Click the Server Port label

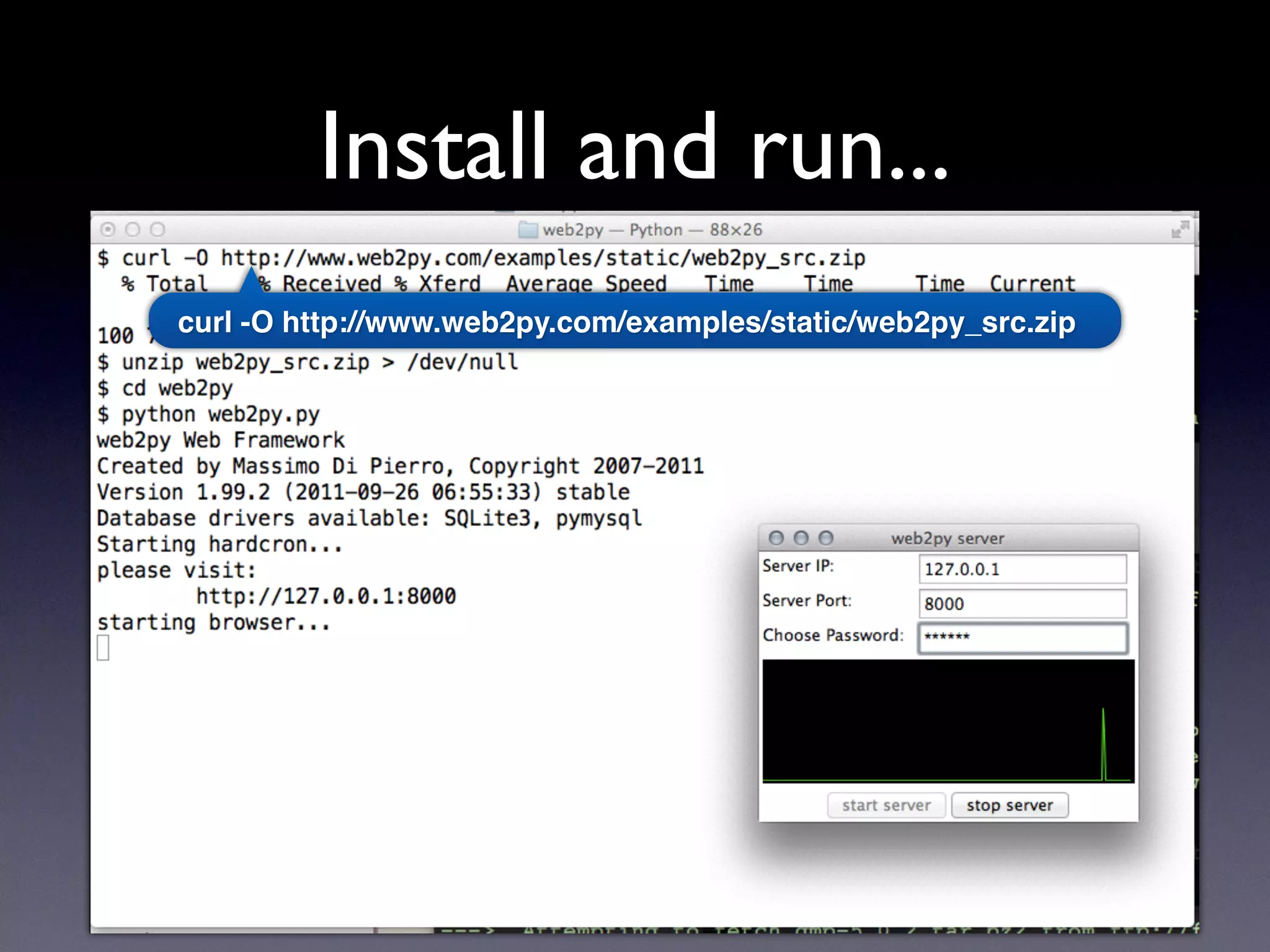pos(807,601)
